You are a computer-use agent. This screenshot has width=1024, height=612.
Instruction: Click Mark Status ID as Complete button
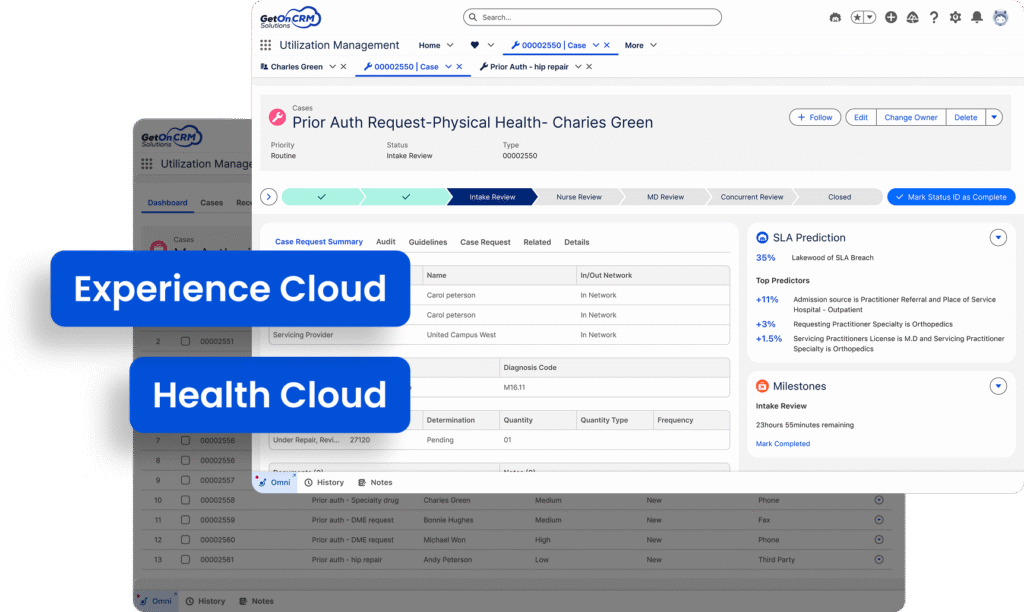click(951, 197)
